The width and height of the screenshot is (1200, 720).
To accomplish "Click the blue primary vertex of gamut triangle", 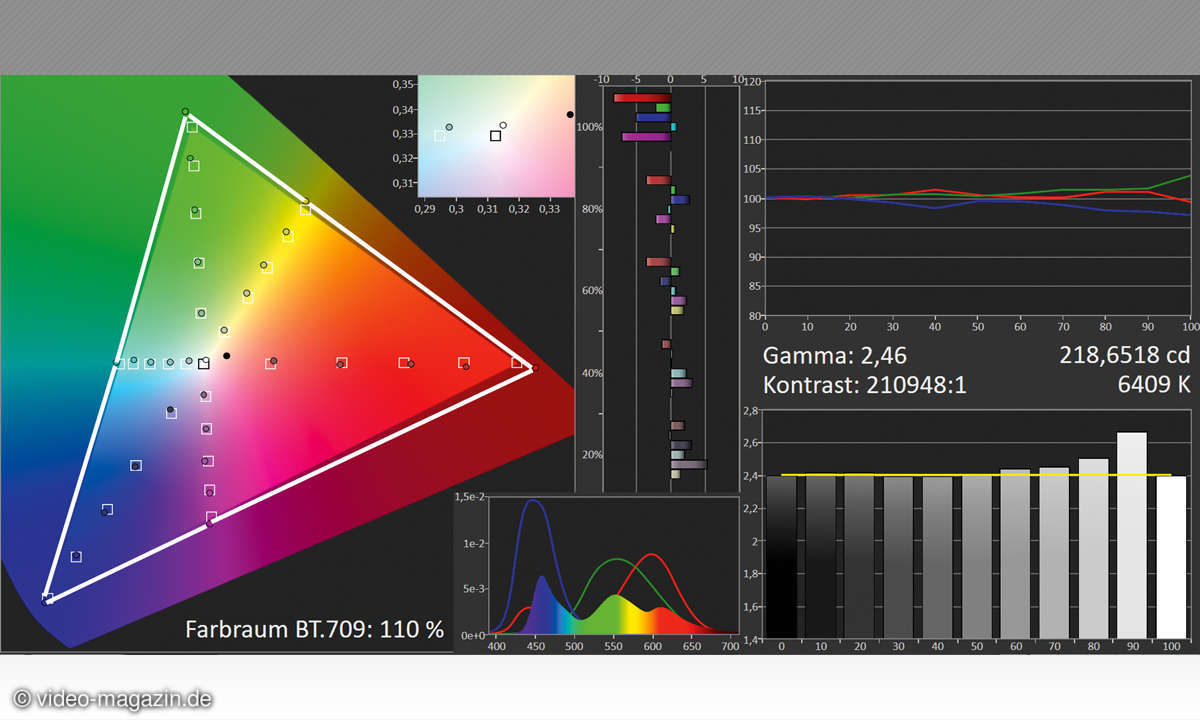I will pos(46,600).
